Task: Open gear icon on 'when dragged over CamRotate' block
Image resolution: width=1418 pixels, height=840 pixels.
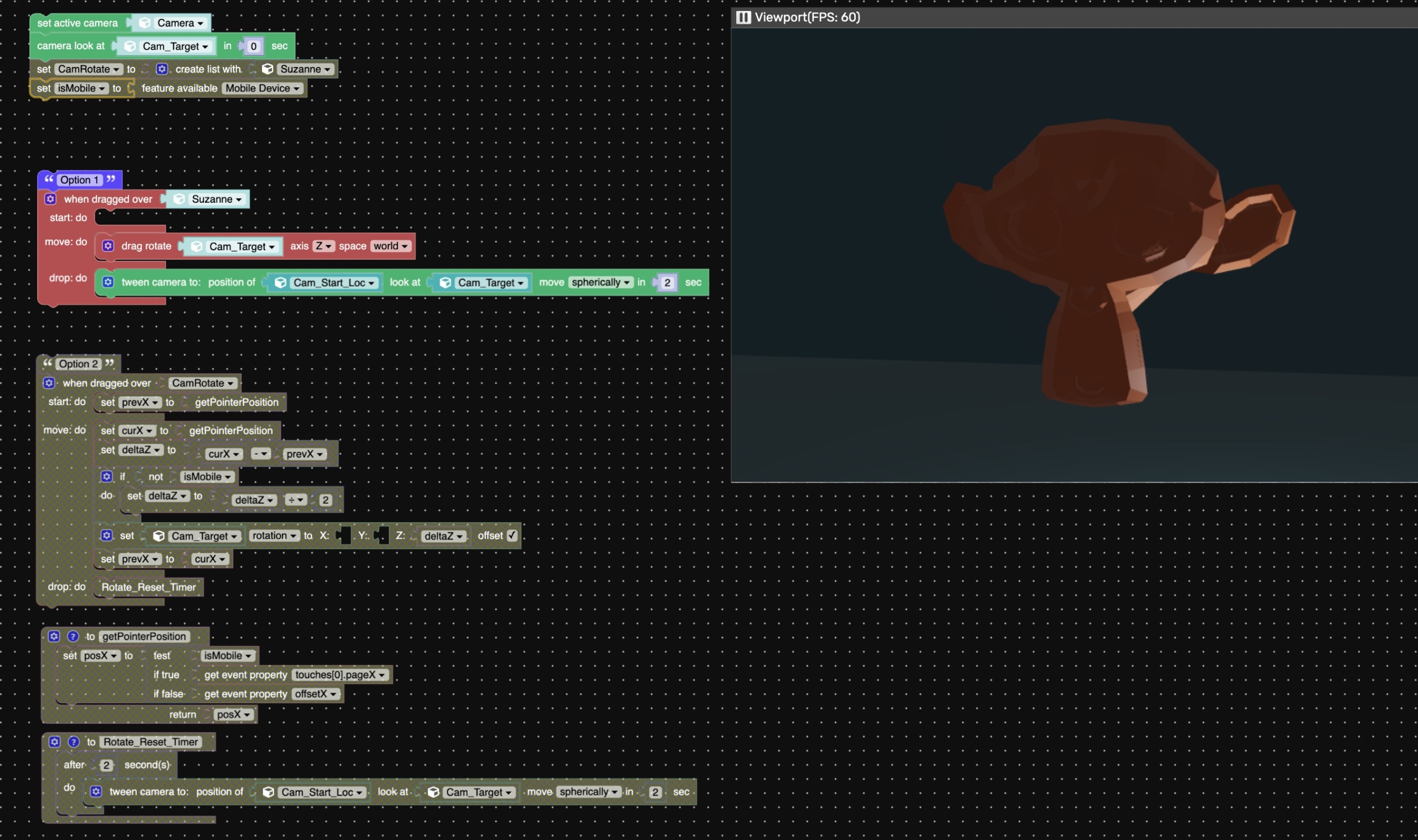Action: click(x=49, y=383)
